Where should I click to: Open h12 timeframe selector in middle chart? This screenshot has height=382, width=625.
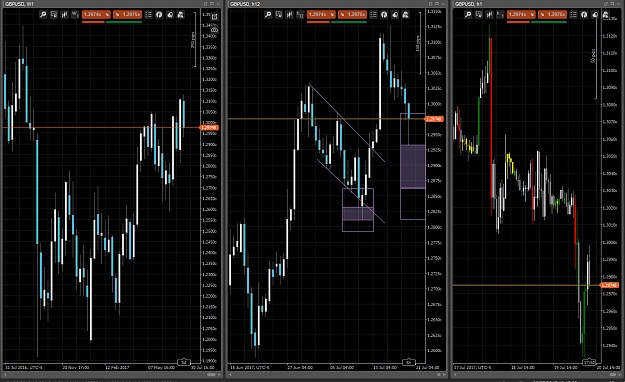300,15
